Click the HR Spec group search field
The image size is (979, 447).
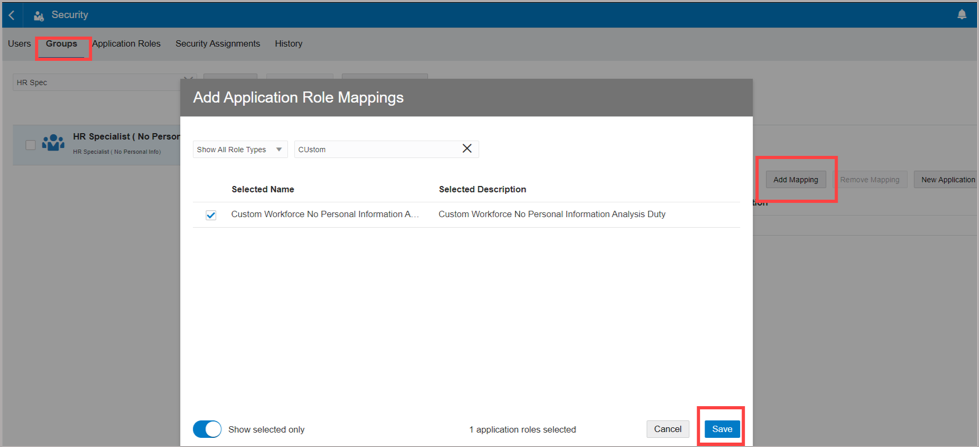[x=95, y=82]
